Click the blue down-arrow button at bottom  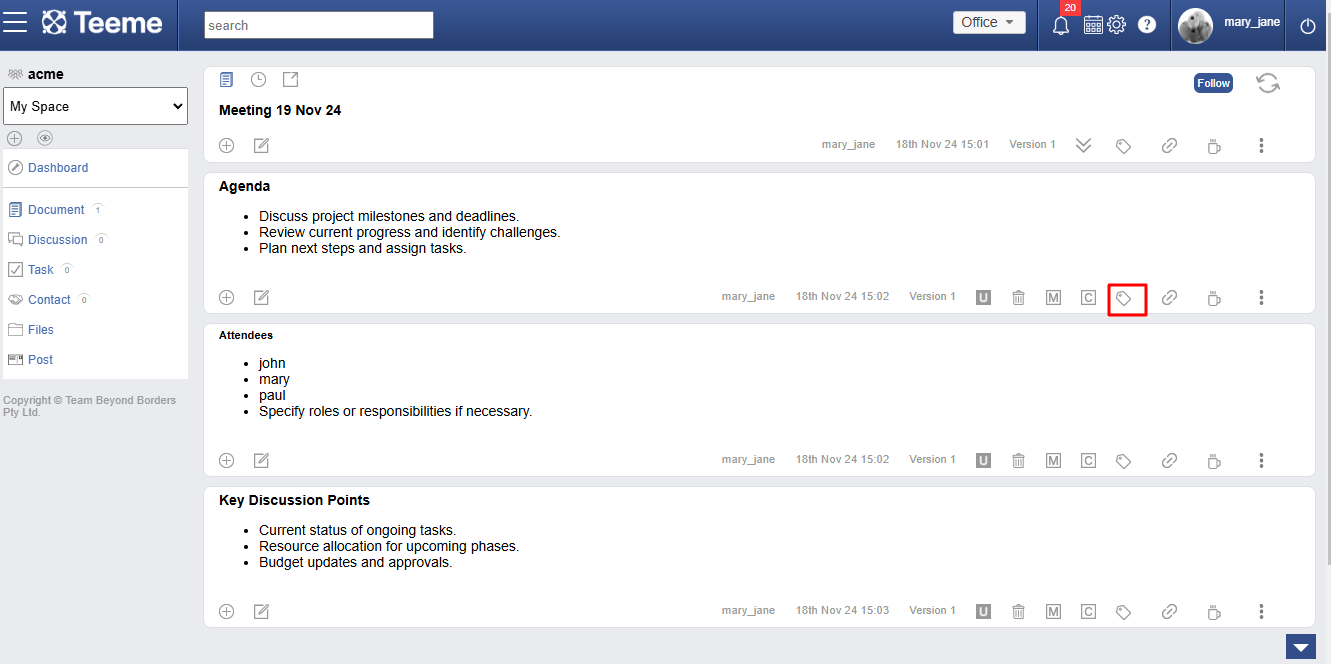coord(1300,647)
